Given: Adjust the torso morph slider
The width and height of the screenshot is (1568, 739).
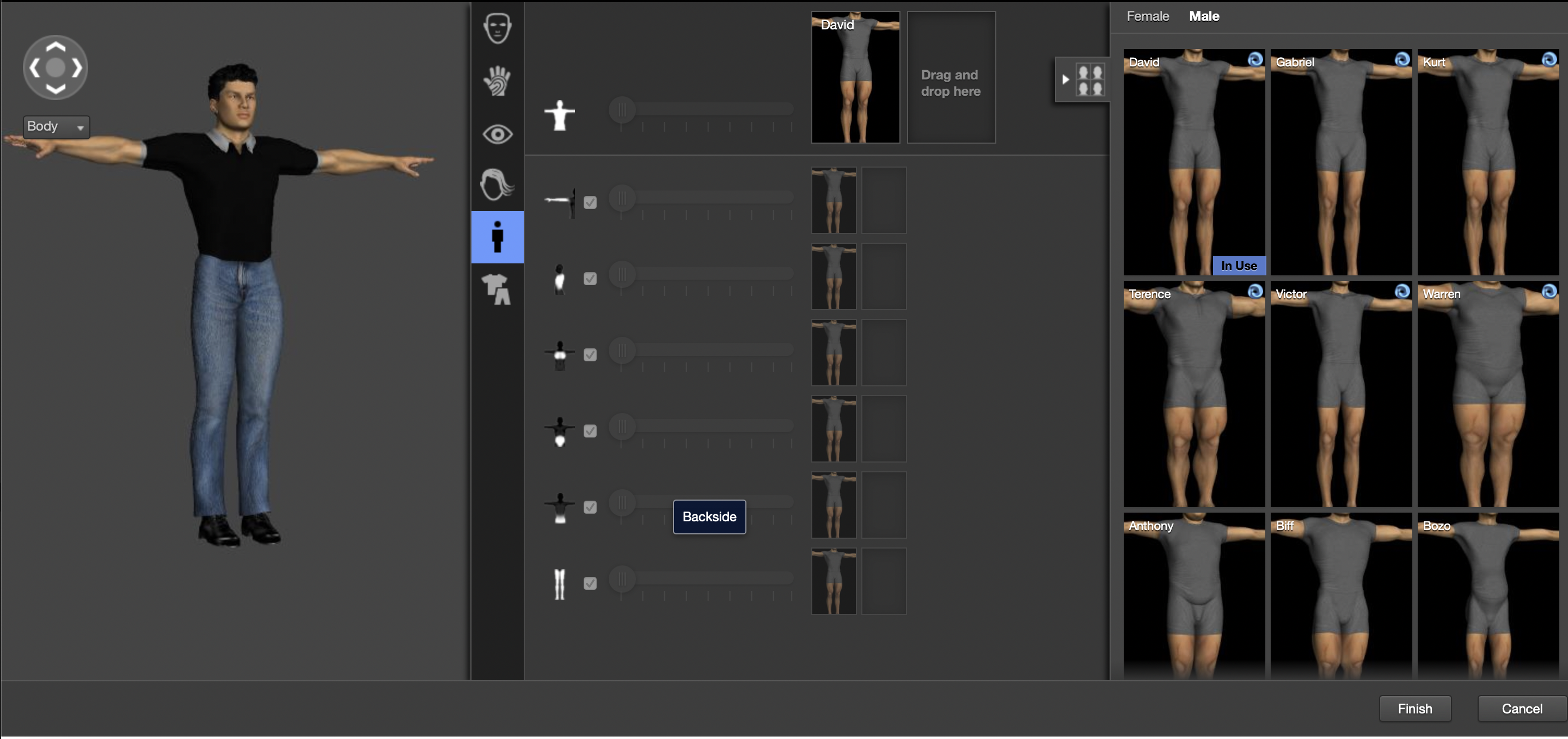Looking at the screenshot, I should click(701, 274).
